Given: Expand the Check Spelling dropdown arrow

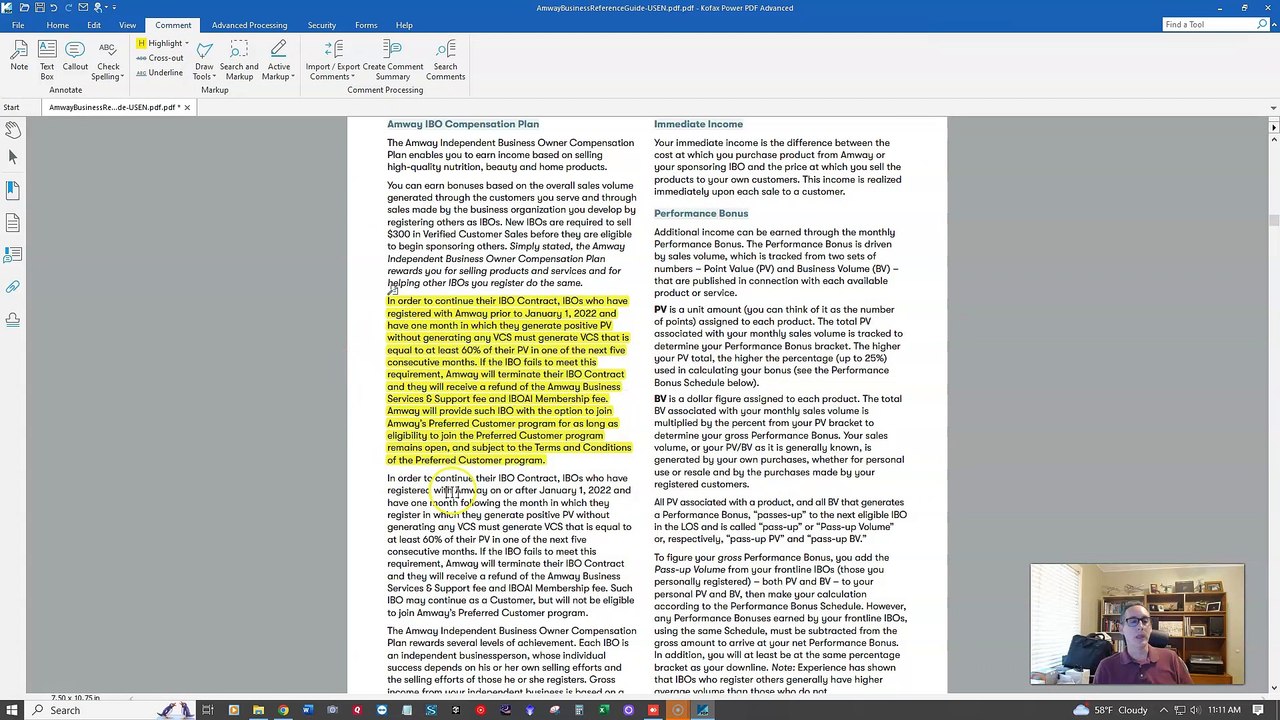Looking at the screenshot, I should (123, 77).
